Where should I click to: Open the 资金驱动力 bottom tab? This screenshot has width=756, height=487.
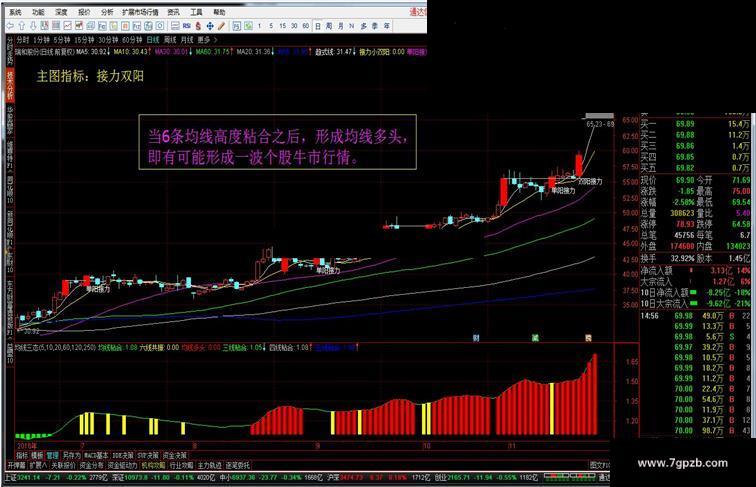pyautogui.click(x=122, y=466)
